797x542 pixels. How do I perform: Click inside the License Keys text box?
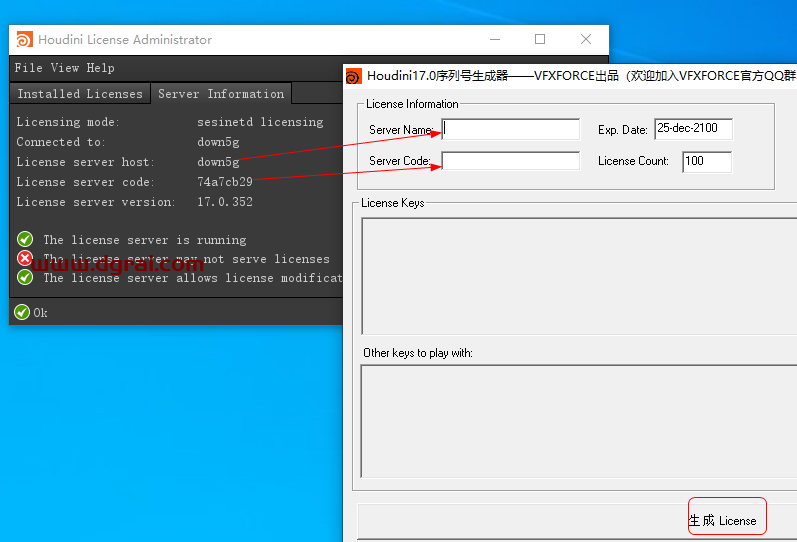coord(579,276)
